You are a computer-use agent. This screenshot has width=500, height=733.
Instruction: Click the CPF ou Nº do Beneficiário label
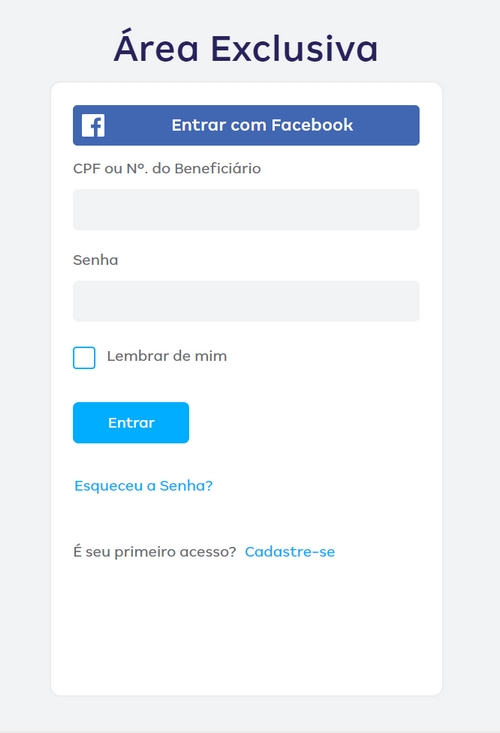pyautogui.click(x=167, y=168)
